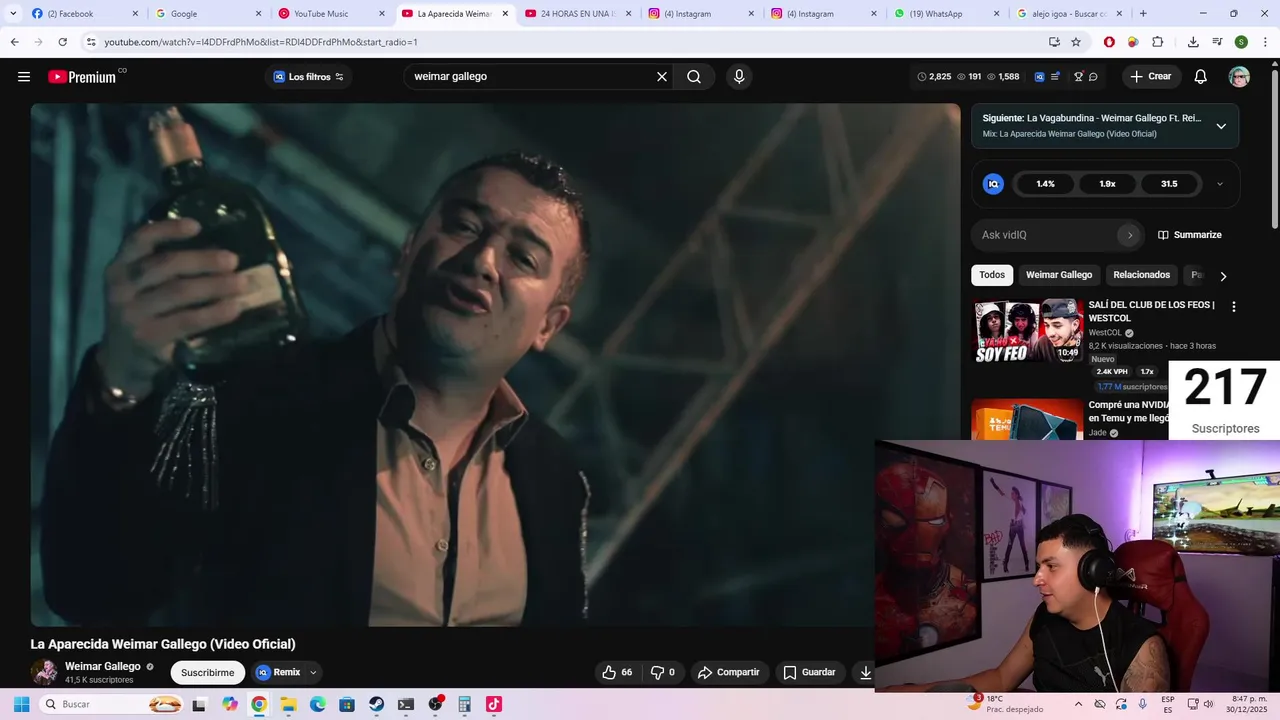Viewport: 1280px width, 720px height.
Task: Click the vidIQ Summarize button
Action: coord(1190,235)
